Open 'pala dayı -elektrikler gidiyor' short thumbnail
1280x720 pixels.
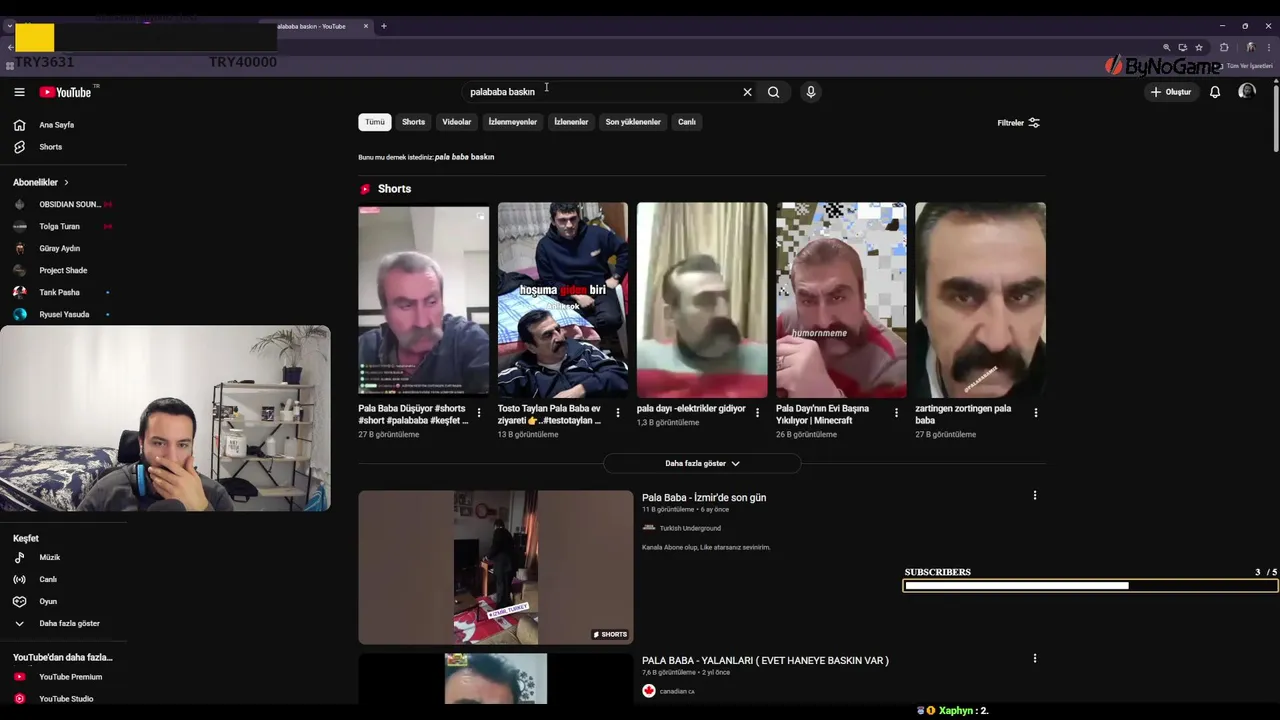pyautogui.click(x=702, y=300)
